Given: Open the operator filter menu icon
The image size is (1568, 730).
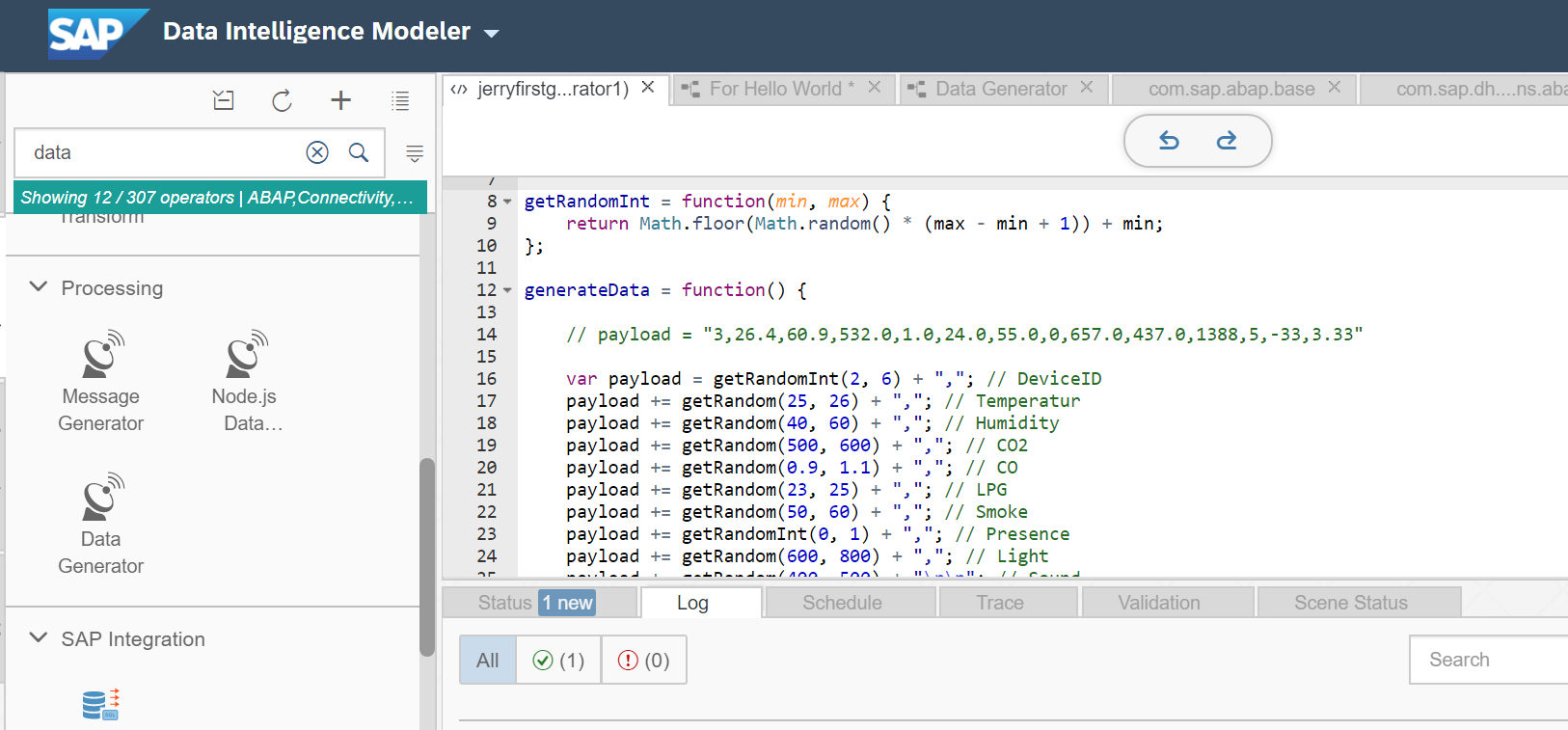Looking at the screenshot, I should click(x=415, y=153).
